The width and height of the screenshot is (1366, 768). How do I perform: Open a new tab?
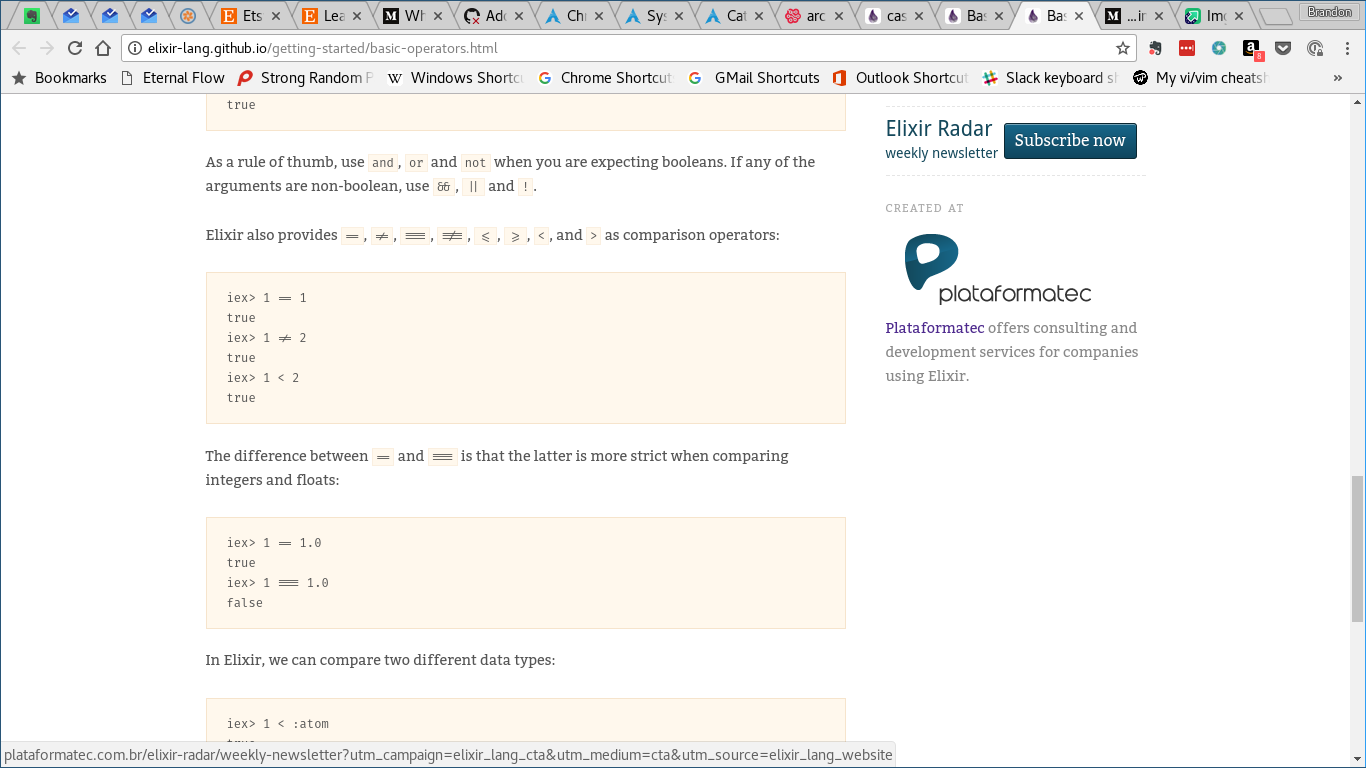(x=1274, y=17)
